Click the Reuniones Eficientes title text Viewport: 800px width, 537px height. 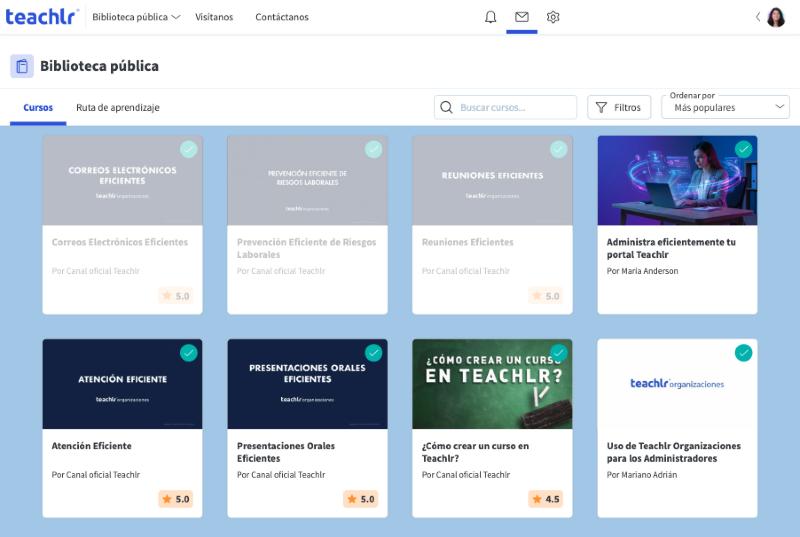point(468,242)
